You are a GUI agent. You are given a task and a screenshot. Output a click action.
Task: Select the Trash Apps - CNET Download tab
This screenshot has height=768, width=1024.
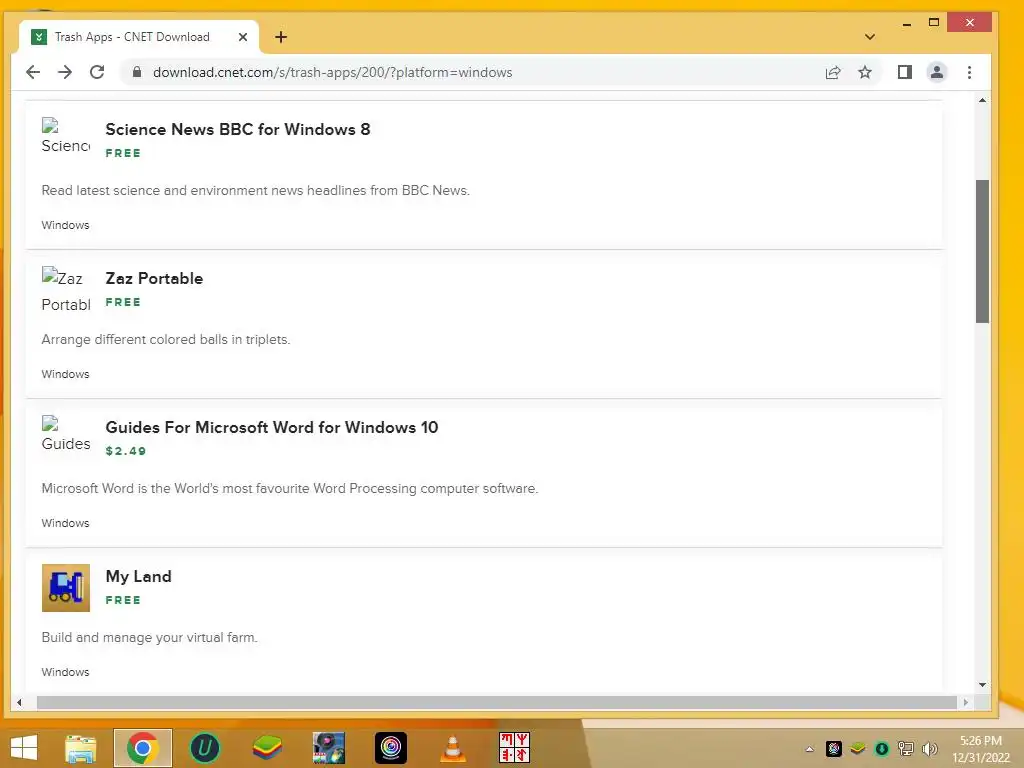(x=138, y=37)
